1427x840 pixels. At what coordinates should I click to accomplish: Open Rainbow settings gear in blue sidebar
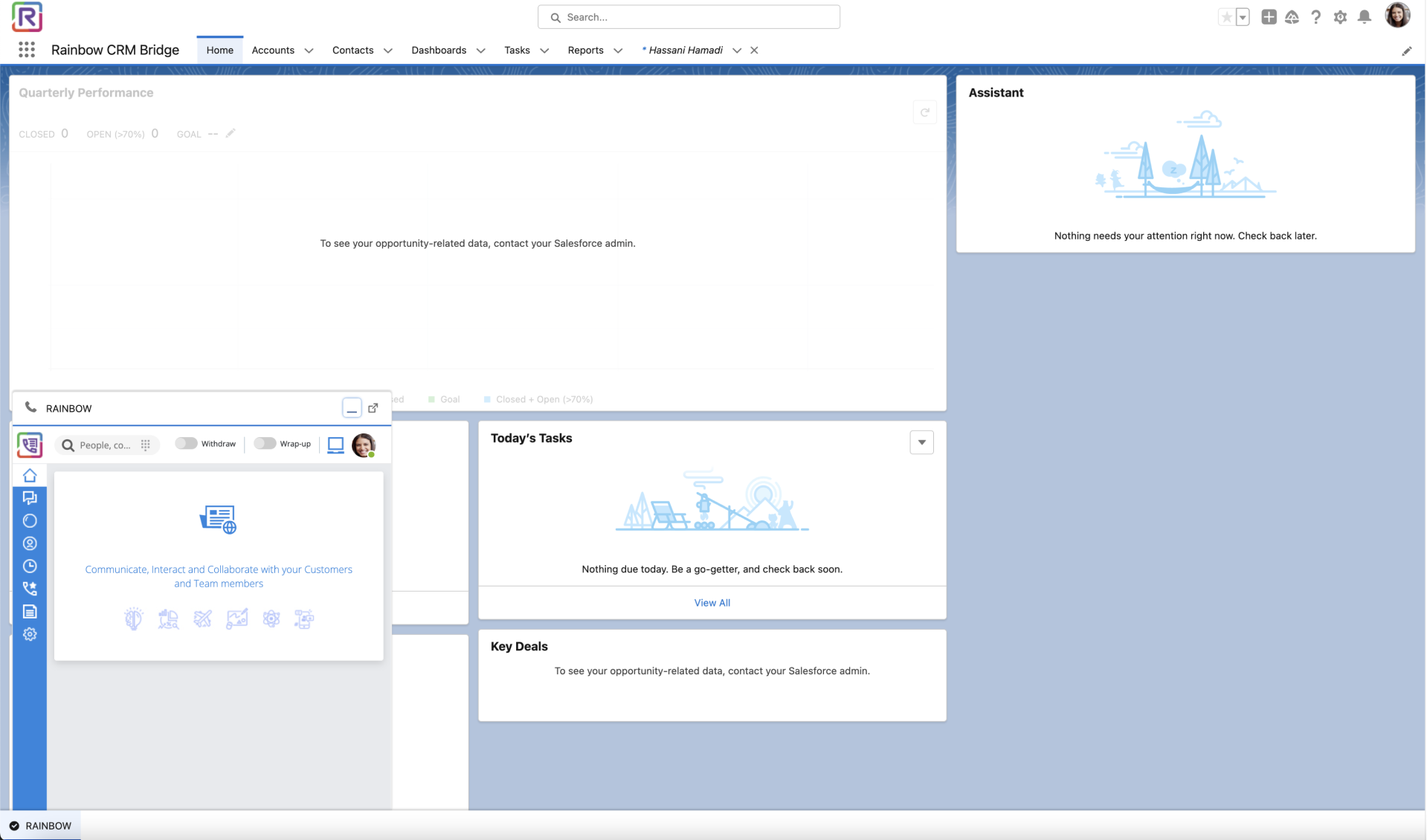(30, 634)
